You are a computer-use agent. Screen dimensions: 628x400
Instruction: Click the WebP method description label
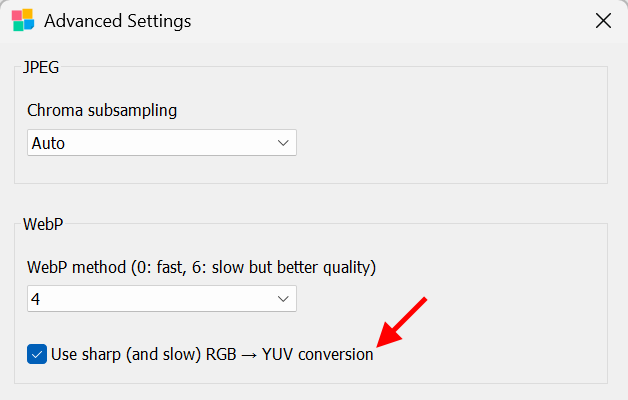(x=201, y=267)
